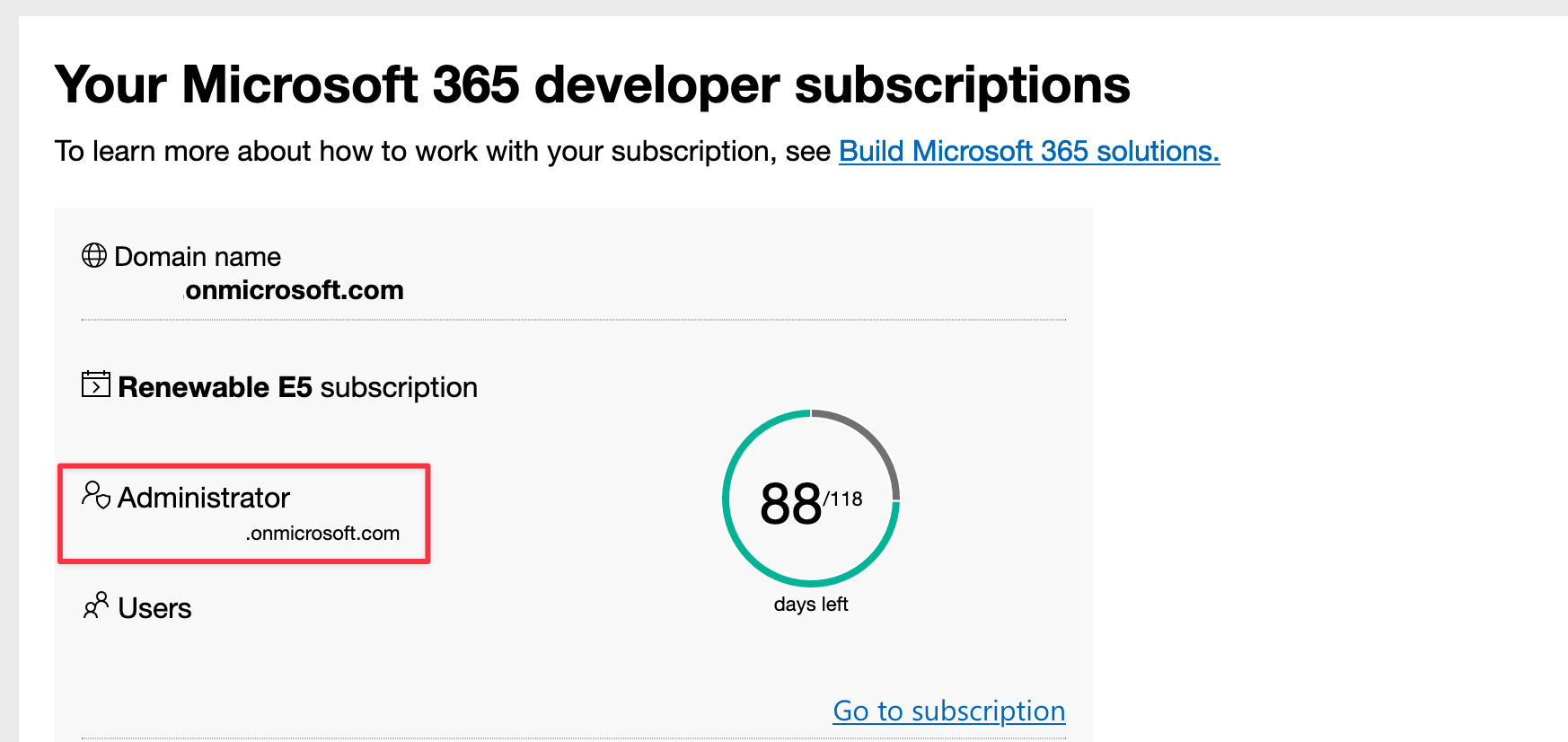Click the Users people icon
1568x742 pixels.
pyautogui.click(x=96, y=605)
